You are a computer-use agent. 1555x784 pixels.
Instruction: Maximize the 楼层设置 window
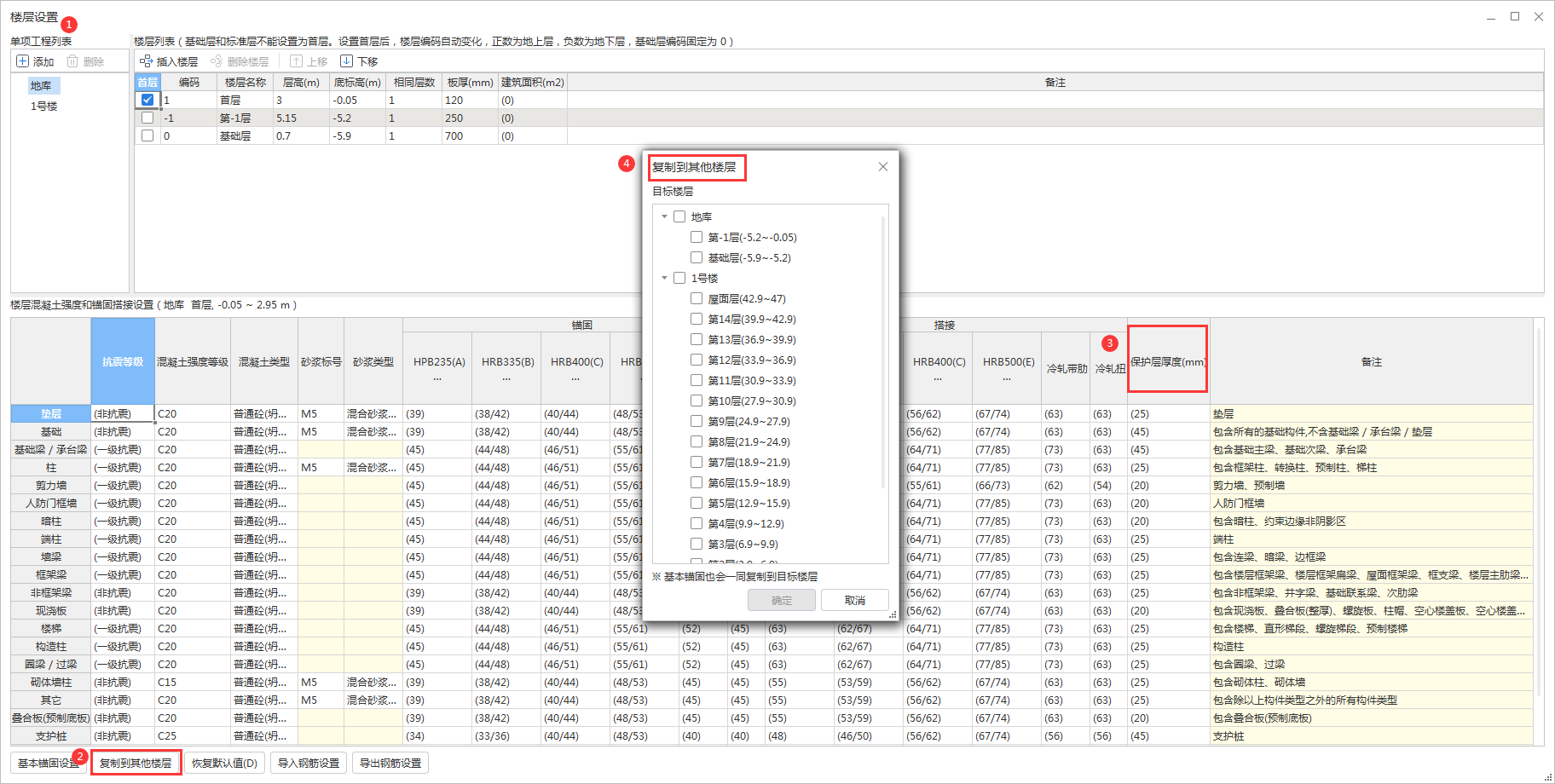[x=1515, y=16]
